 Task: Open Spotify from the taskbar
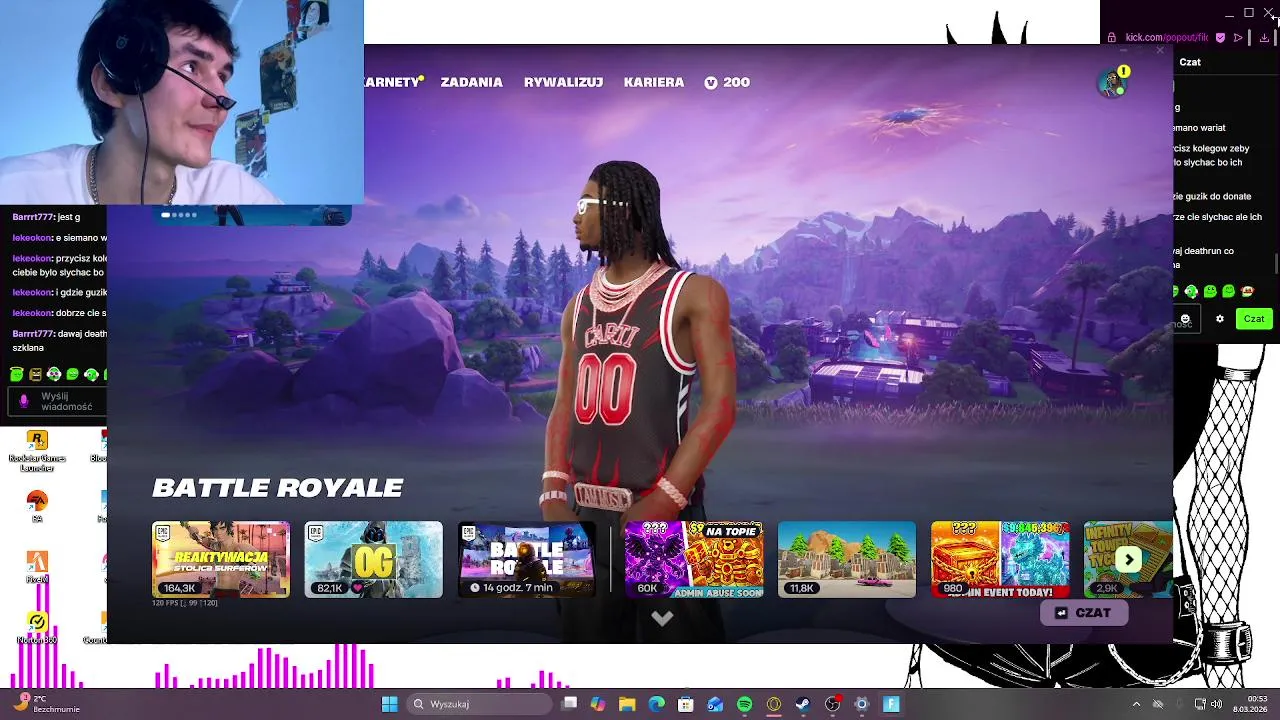[x=744, y=704]
